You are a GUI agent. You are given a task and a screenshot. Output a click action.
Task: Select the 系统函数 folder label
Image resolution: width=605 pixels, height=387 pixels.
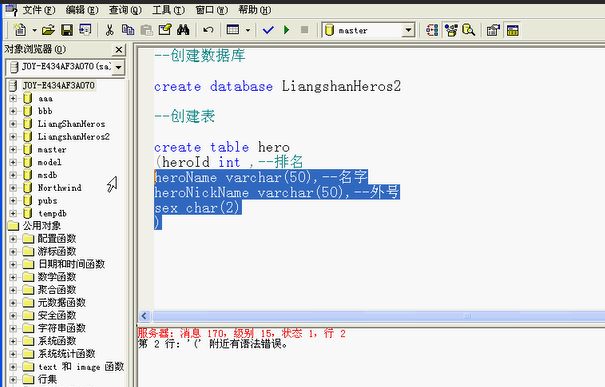click(57, 341)
